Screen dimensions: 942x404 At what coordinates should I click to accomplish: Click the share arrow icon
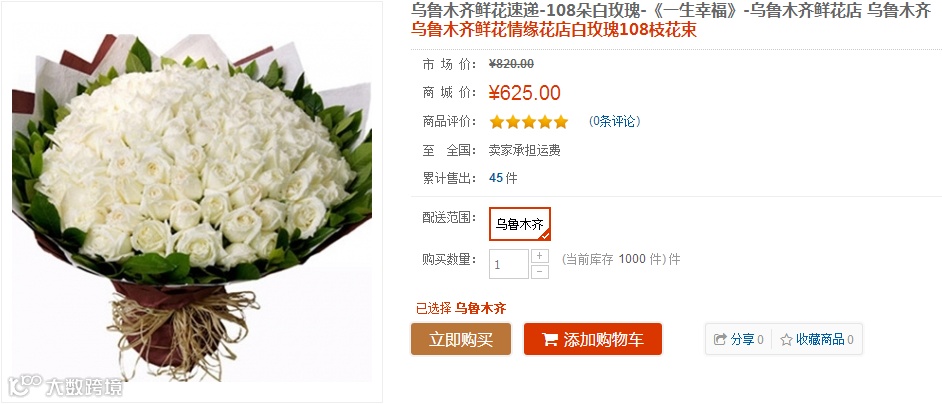tap(720, 340)
